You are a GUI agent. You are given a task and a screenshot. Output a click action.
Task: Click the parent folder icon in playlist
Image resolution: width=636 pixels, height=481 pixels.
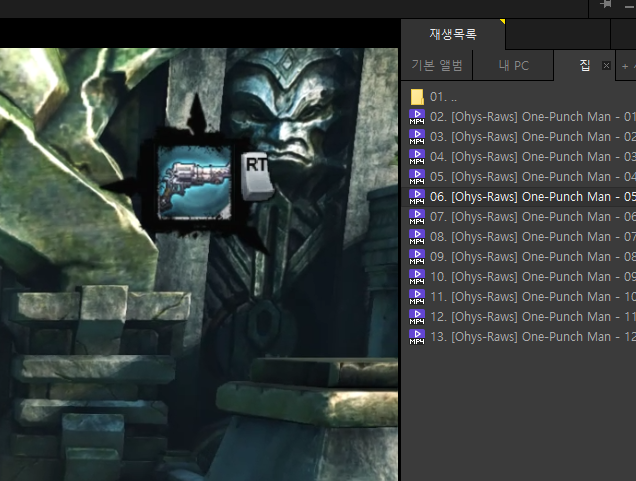pos(417,97)
